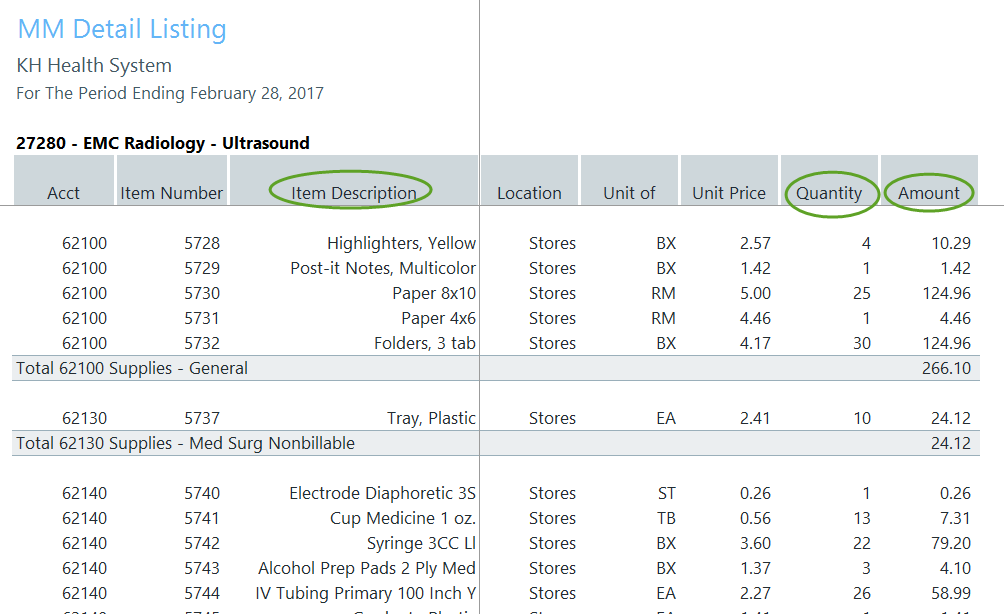Click the Highlighters, Yellow item description
This screenshot has width=1004, height=614.
point(401,243)
